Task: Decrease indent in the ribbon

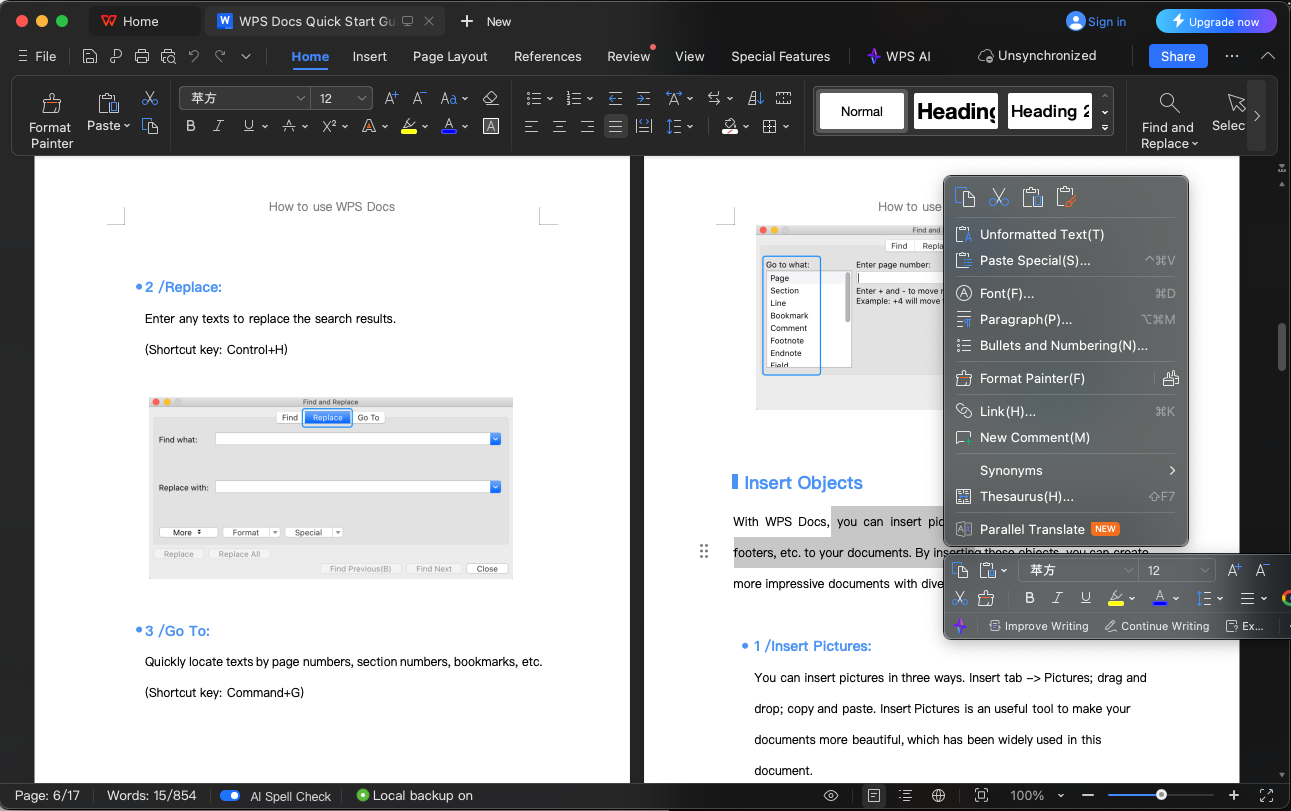Action: pyautogui.click(x=615, y=98)
